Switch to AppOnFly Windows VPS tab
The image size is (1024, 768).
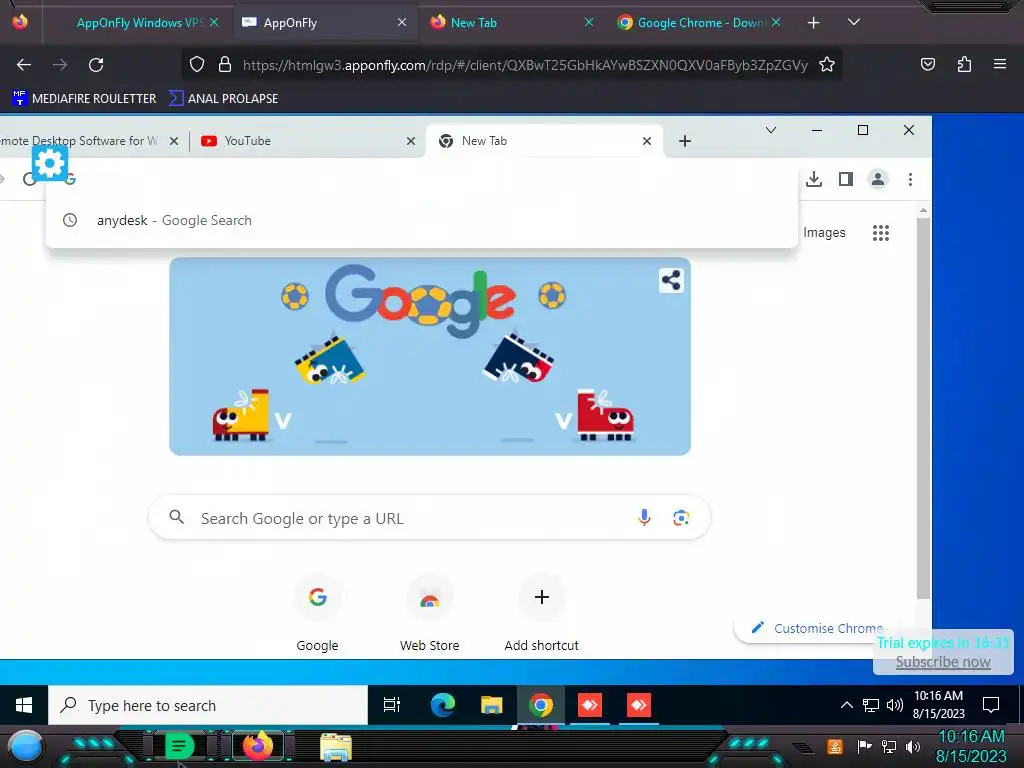138,23
